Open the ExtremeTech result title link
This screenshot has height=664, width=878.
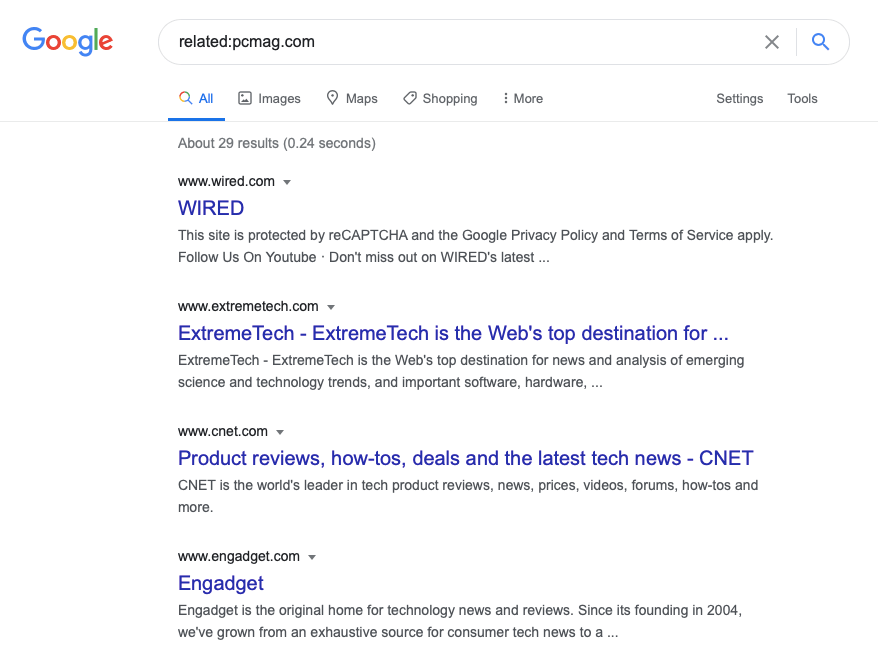tap(453, 333)
